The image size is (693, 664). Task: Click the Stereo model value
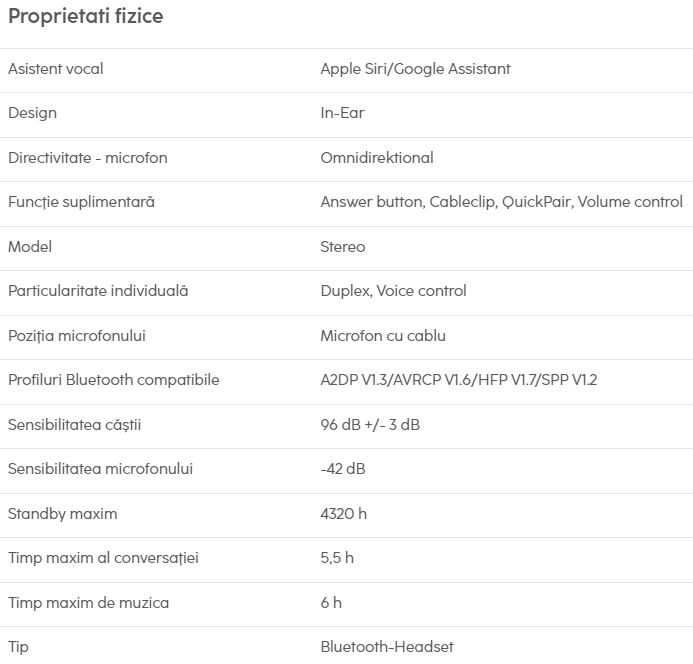tap(343, 247)
